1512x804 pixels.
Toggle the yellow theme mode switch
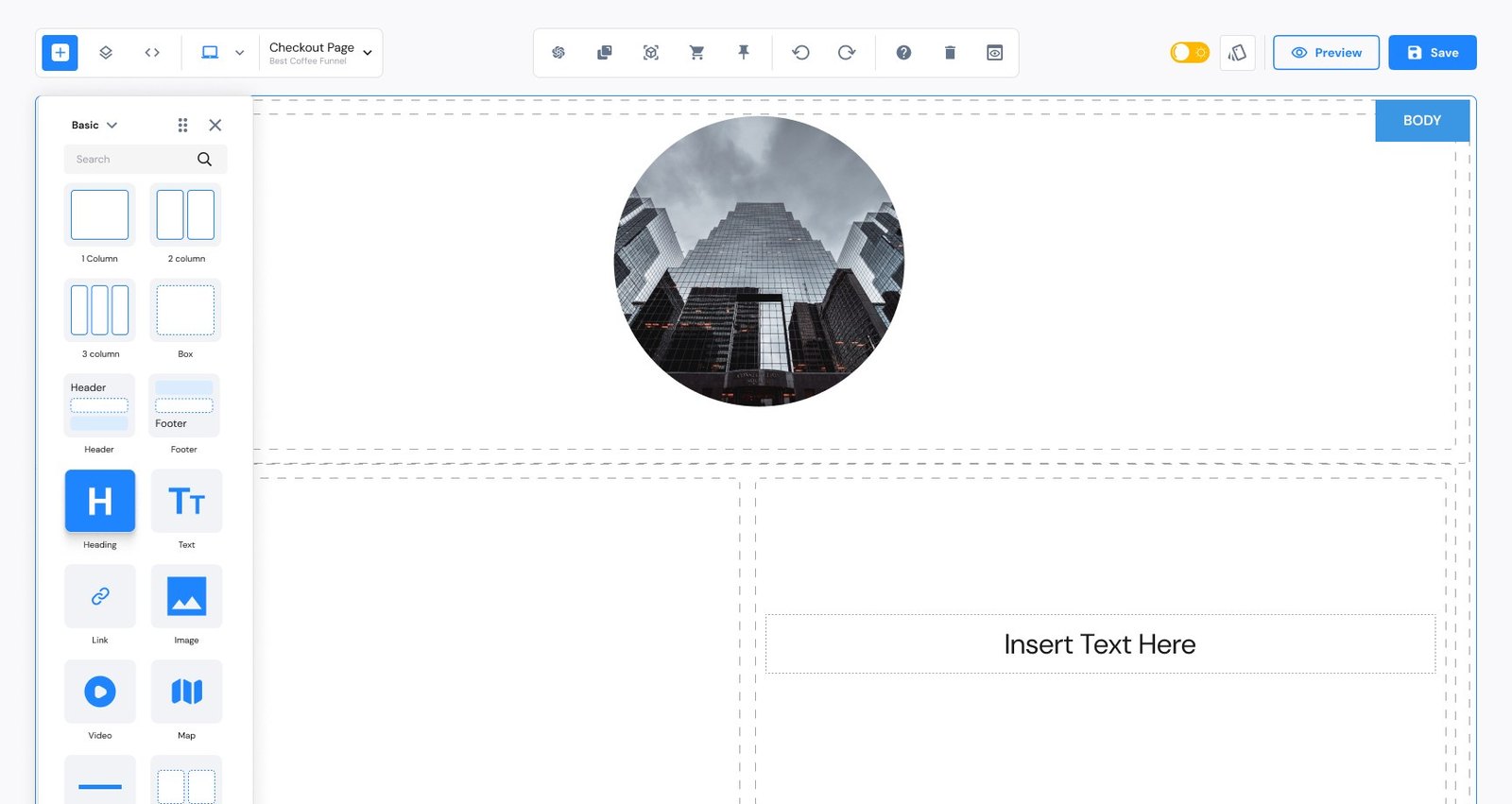[1190, 53]
